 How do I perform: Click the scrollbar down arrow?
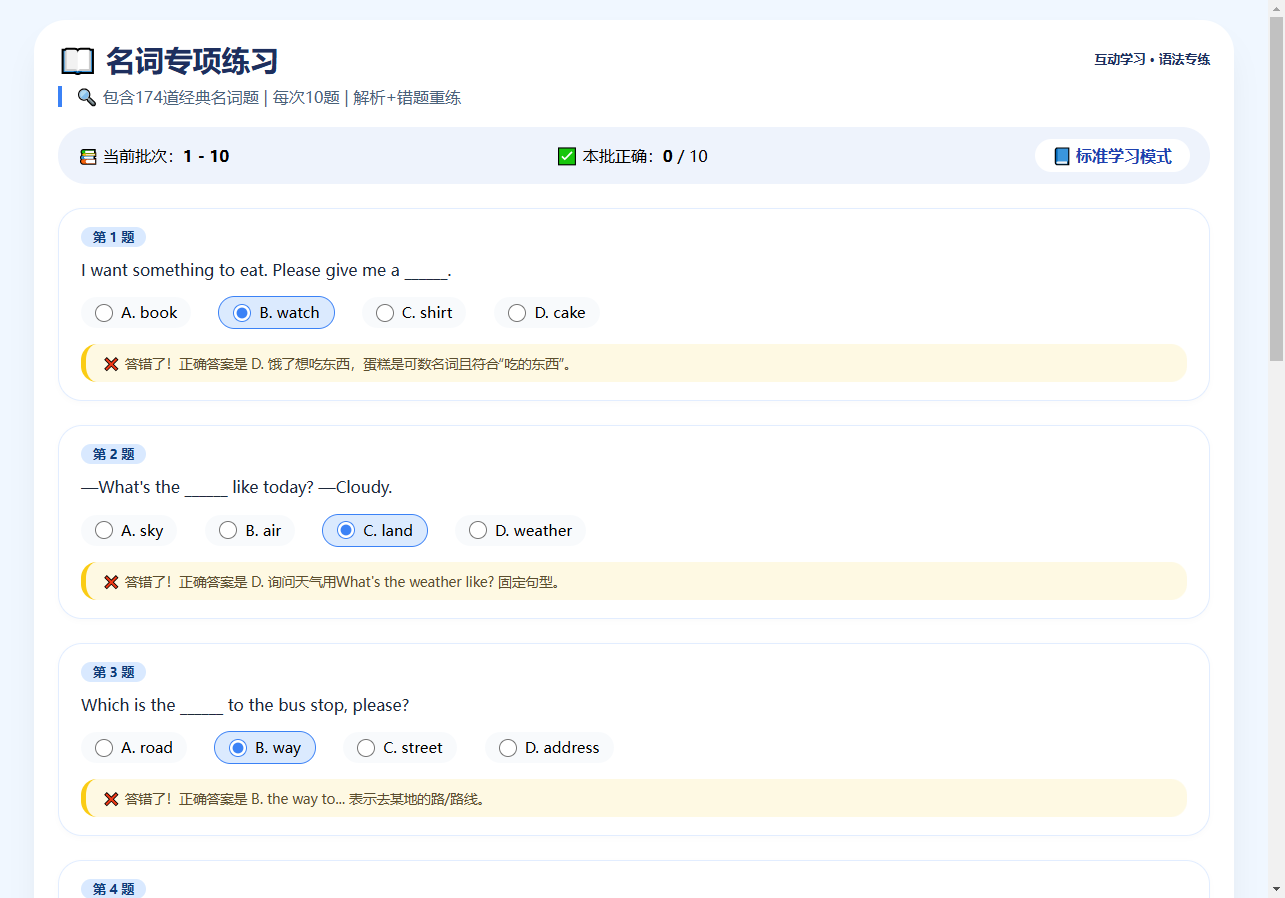tap(1277, 889)
